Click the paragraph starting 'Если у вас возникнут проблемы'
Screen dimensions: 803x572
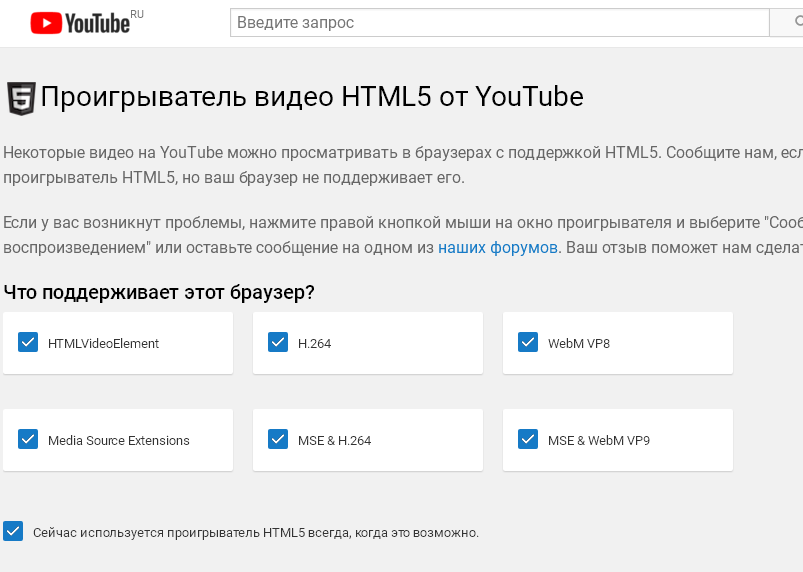(403, 235)
